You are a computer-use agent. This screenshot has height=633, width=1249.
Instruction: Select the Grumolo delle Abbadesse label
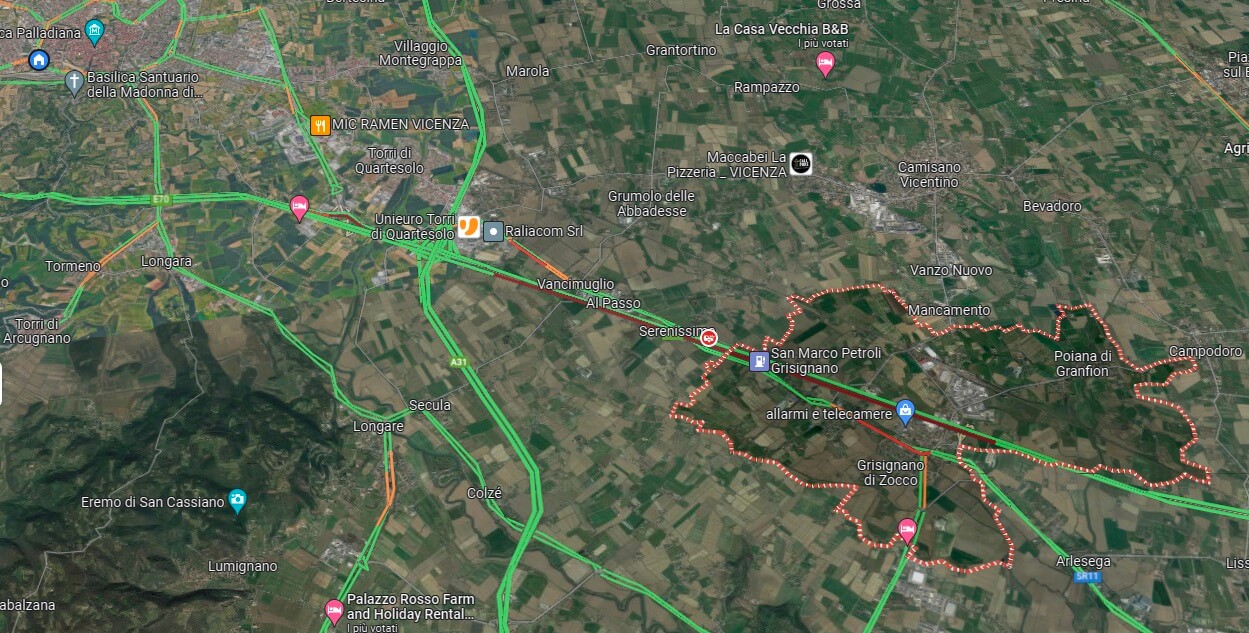click(652, 203)
